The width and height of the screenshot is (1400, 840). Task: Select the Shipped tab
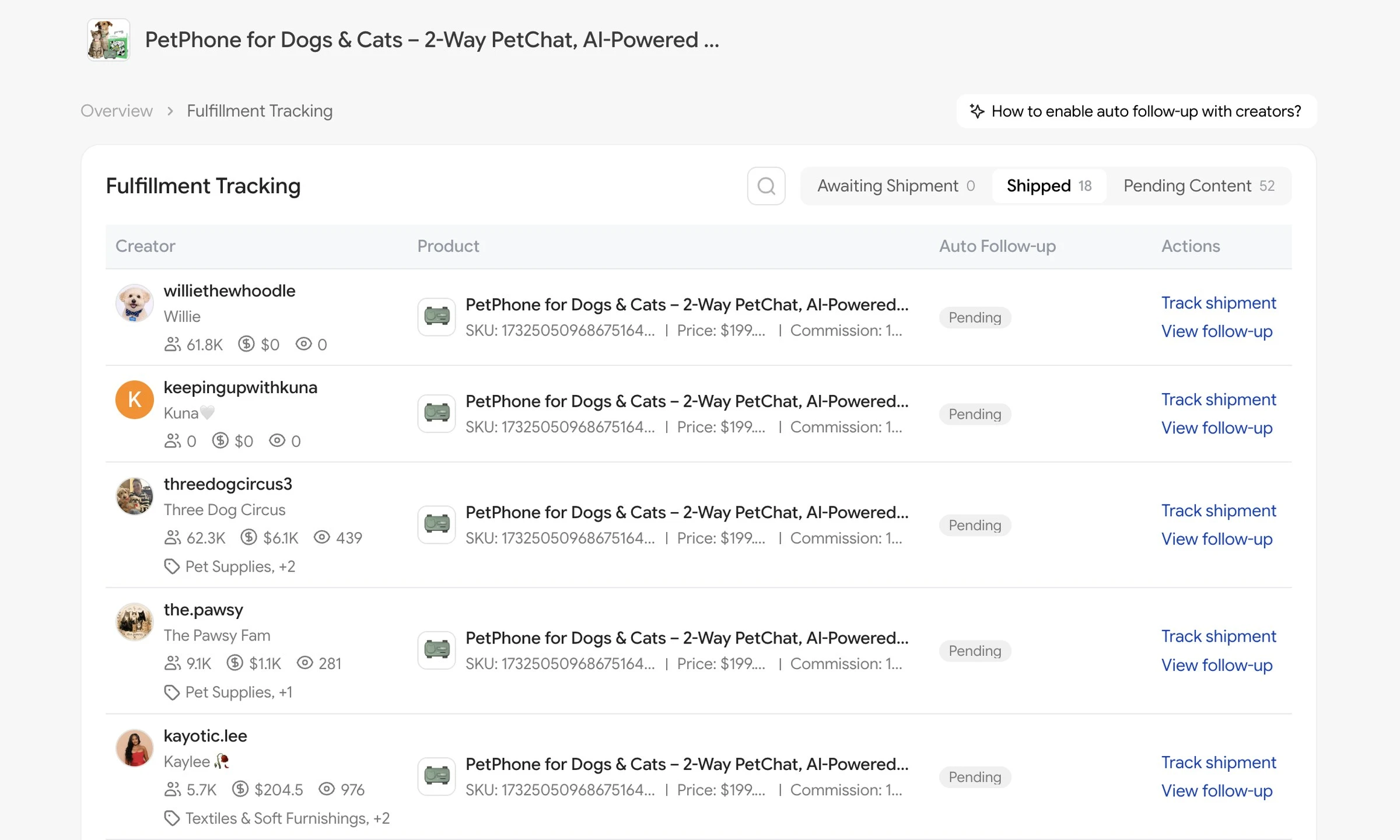coord(1049,186)
